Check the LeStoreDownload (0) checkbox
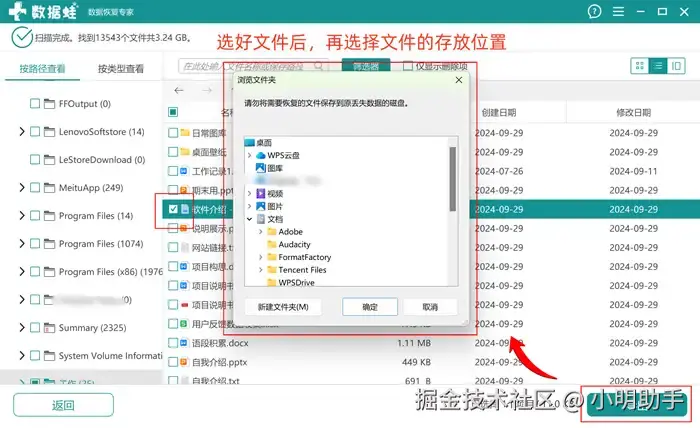Image resolution: width=700 pixels, height=428 pixels. (x=35, y=159)
